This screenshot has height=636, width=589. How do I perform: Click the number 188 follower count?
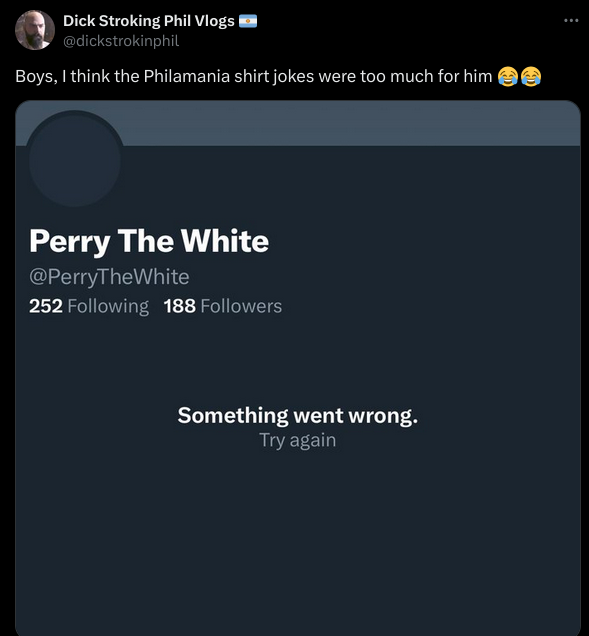click(180, 306)
